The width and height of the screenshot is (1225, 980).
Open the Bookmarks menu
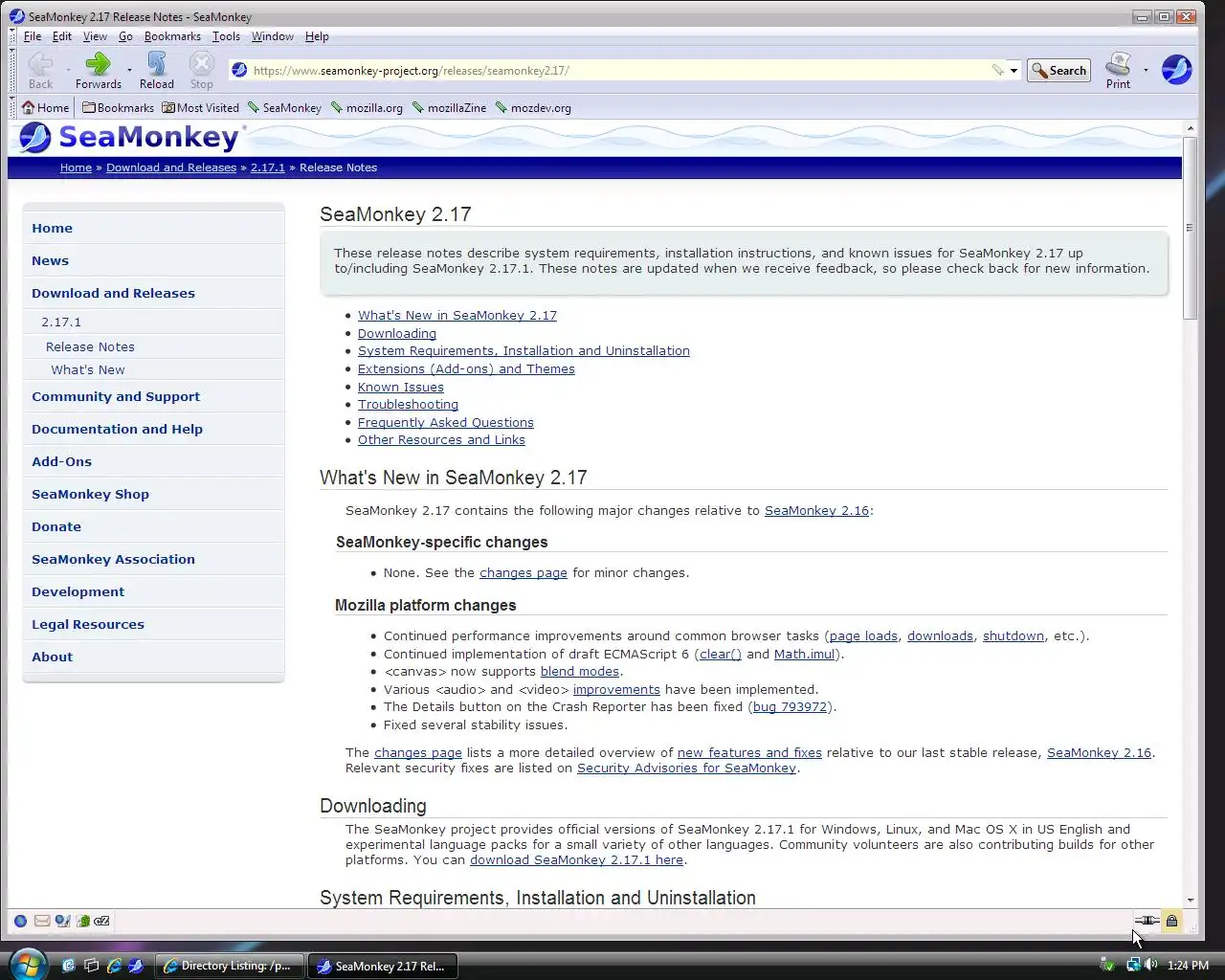[172, 36]
